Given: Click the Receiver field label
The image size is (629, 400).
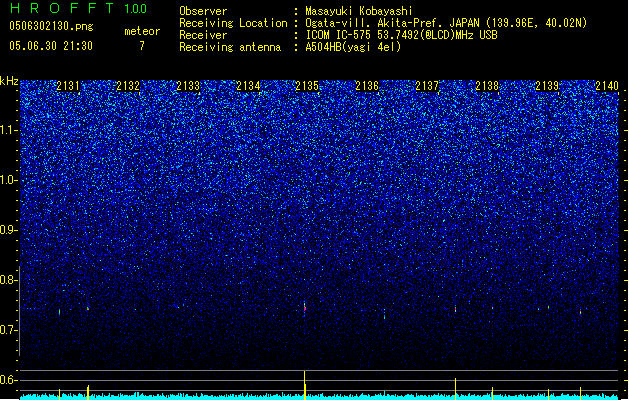Looking at the screenshot, I should [203, 35].
